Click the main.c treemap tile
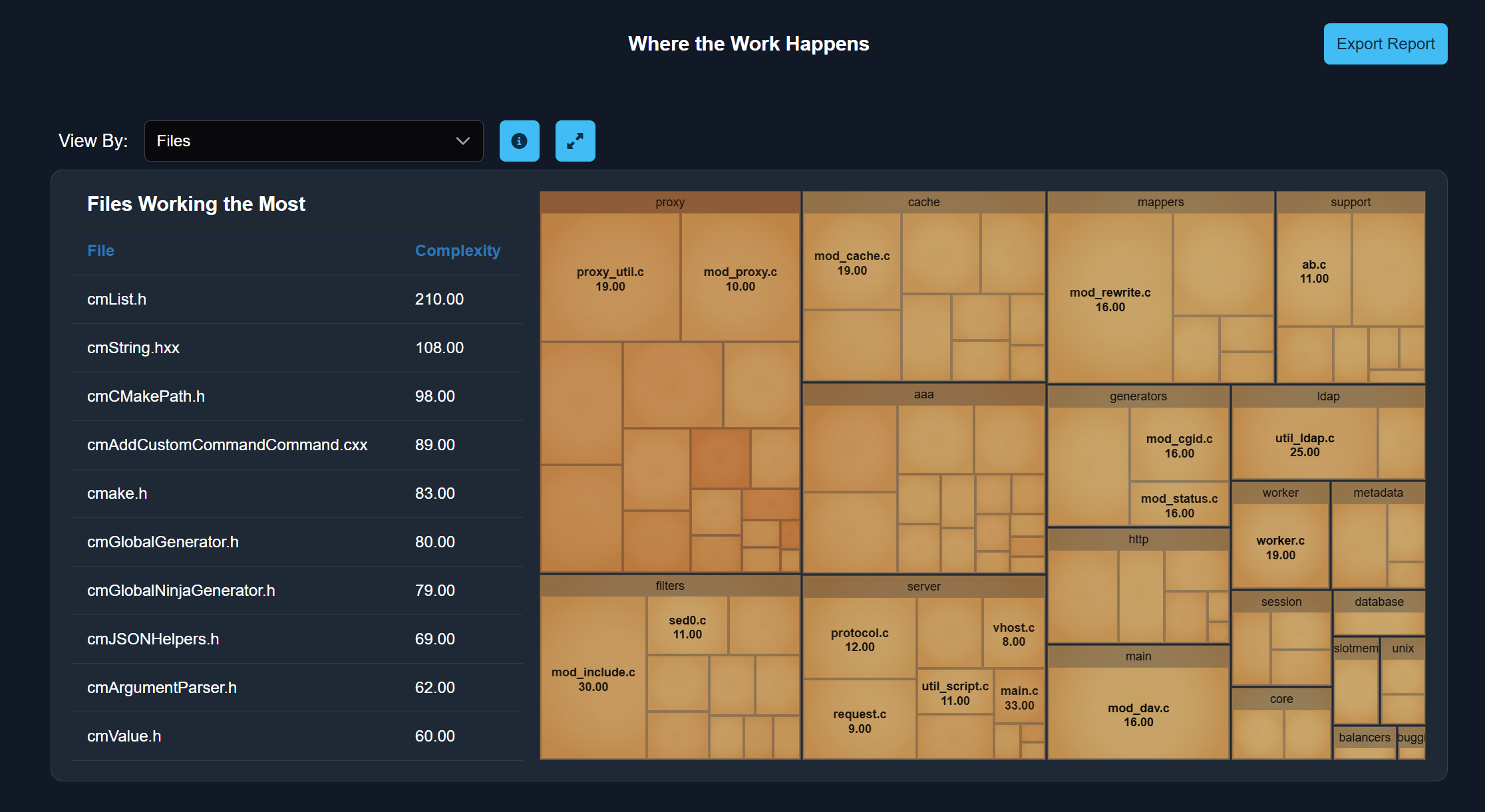Screen dimensions: 1485x812 1019,697
